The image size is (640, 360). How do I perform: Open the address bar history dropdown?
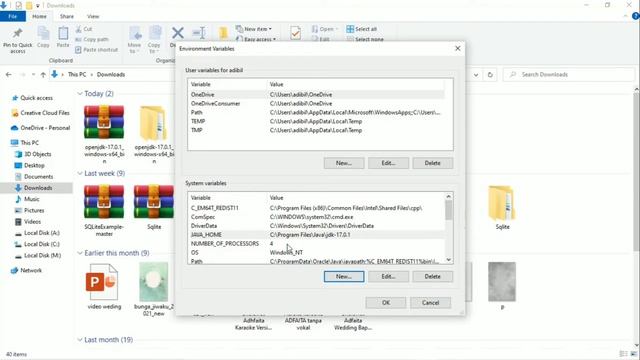(476, 75)
